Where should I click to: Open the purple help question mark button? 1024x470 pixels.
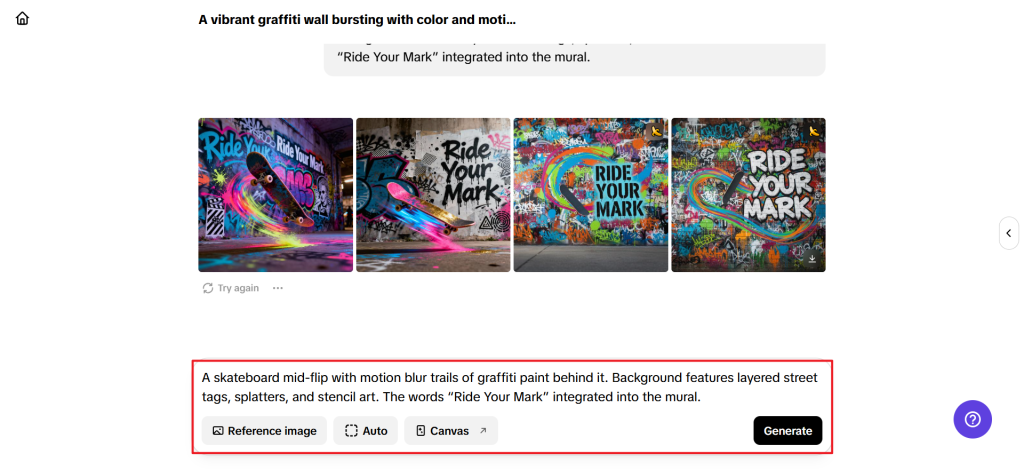[x=972, y=419]
